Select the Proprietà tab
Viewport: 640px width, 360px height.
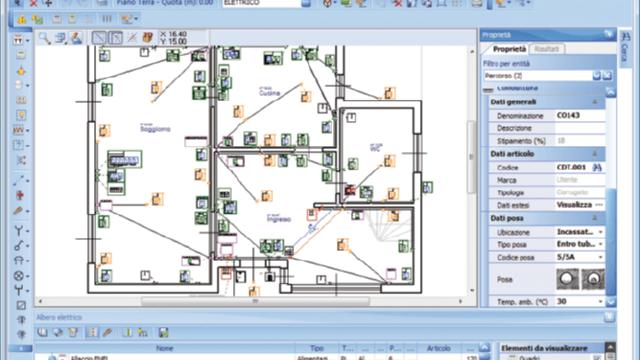point(509,49)
